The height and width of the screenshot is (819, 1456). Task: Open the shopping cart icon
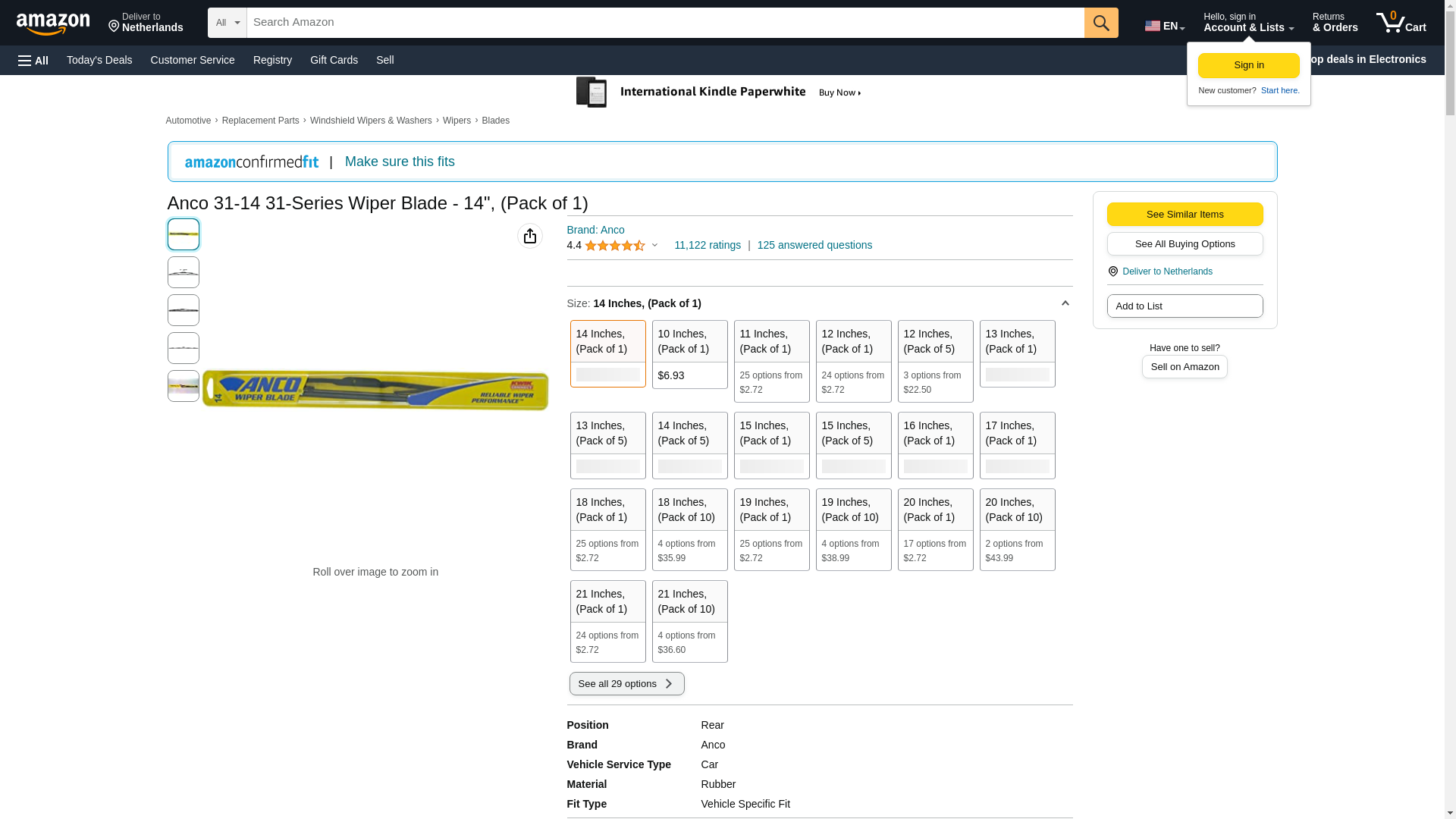[1401, 23]
